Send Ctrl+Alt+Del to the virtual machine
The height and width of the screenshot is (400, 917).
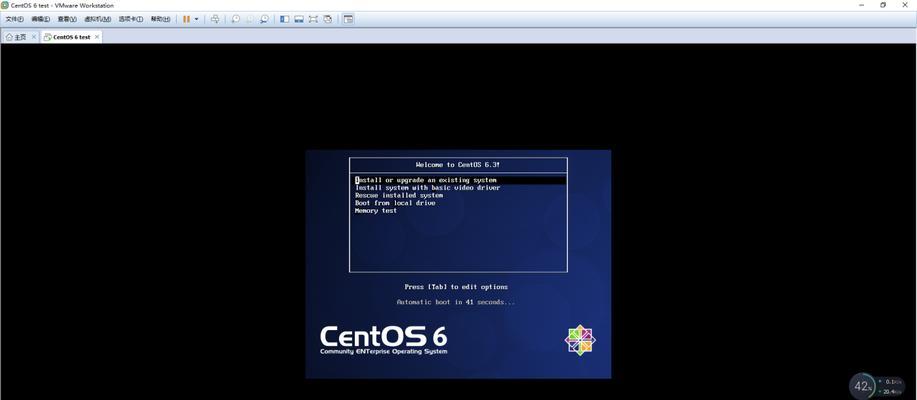coord(215,19)
